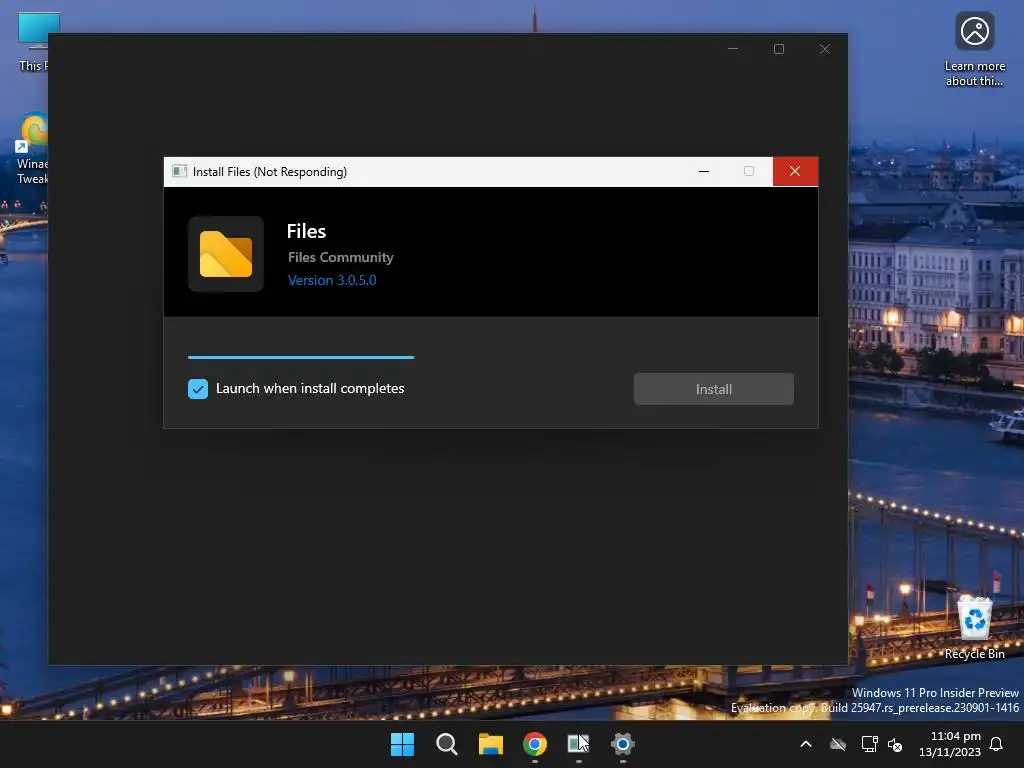Screen dimensions: 1024x768
Task: Click the muted volume tray icon
Action: tap(895, 744)
